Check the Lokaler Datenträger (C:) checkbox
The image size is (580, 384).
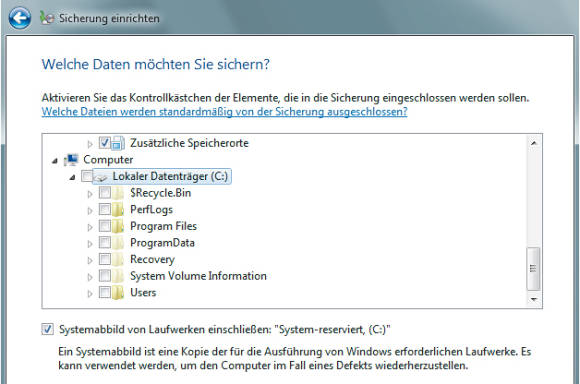pyautogui.click(x=87, y=176)
